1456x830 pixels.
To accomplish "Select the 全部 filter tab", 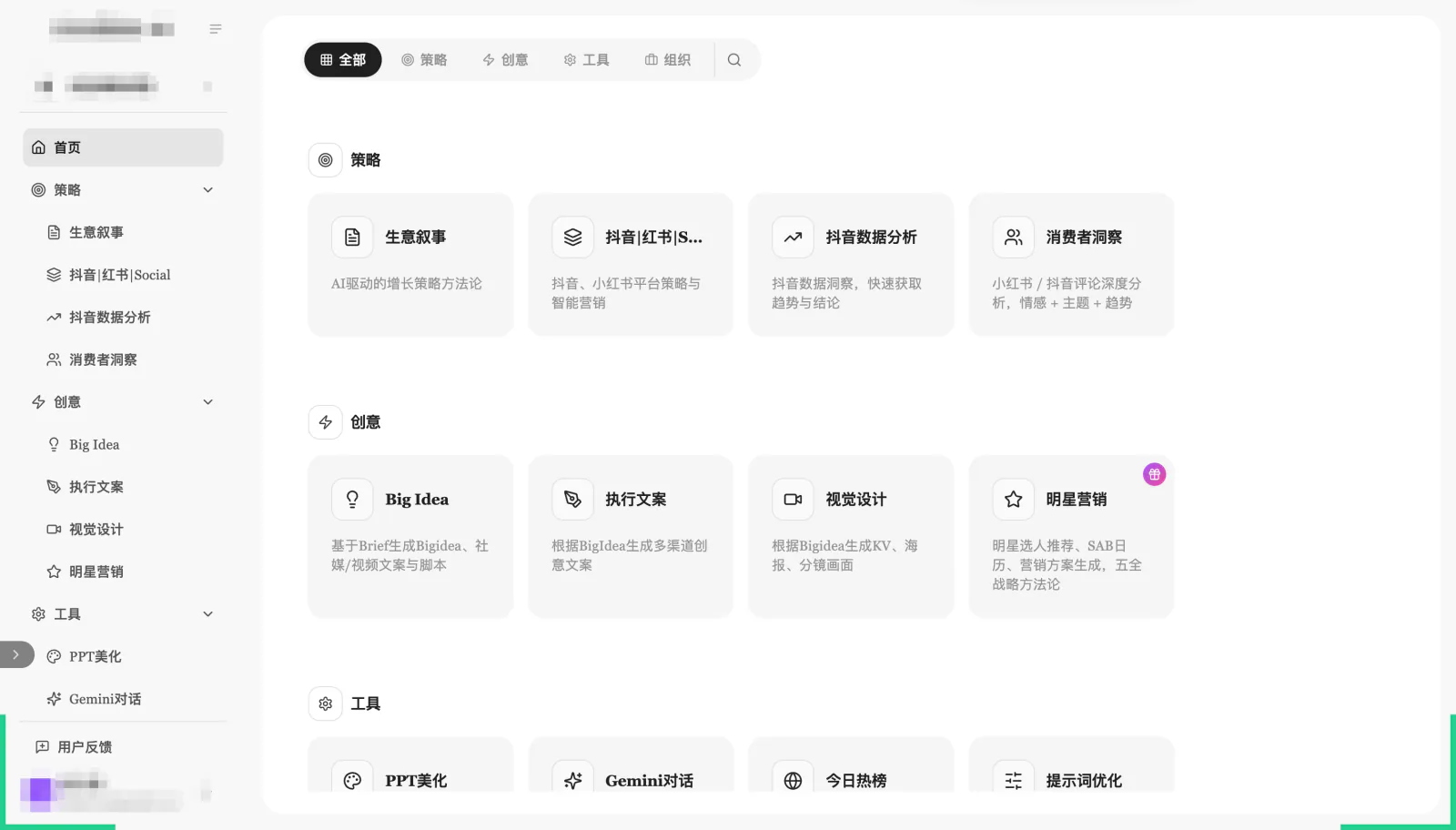I will click(x=343, y=60).
